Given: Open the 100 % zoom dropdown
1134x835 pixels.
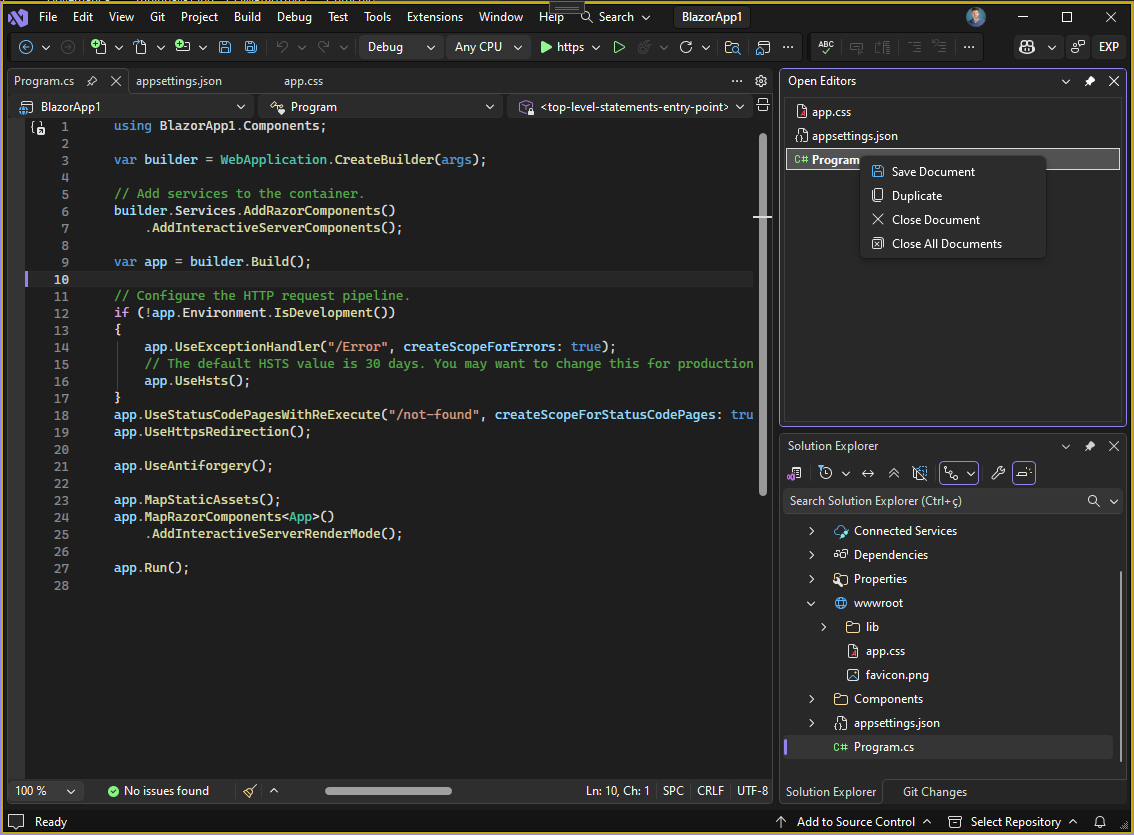Looking at the screenshot, I should 45,791.
